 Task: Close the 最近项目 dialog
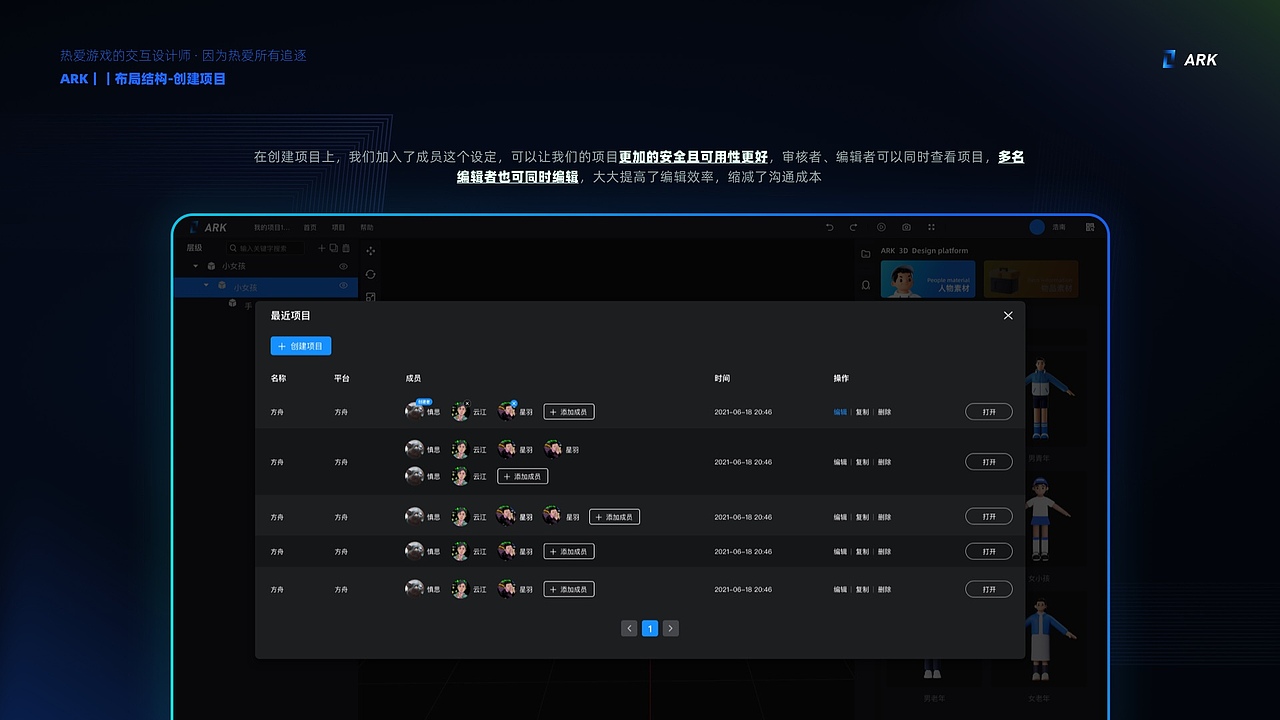(1008, 315)
